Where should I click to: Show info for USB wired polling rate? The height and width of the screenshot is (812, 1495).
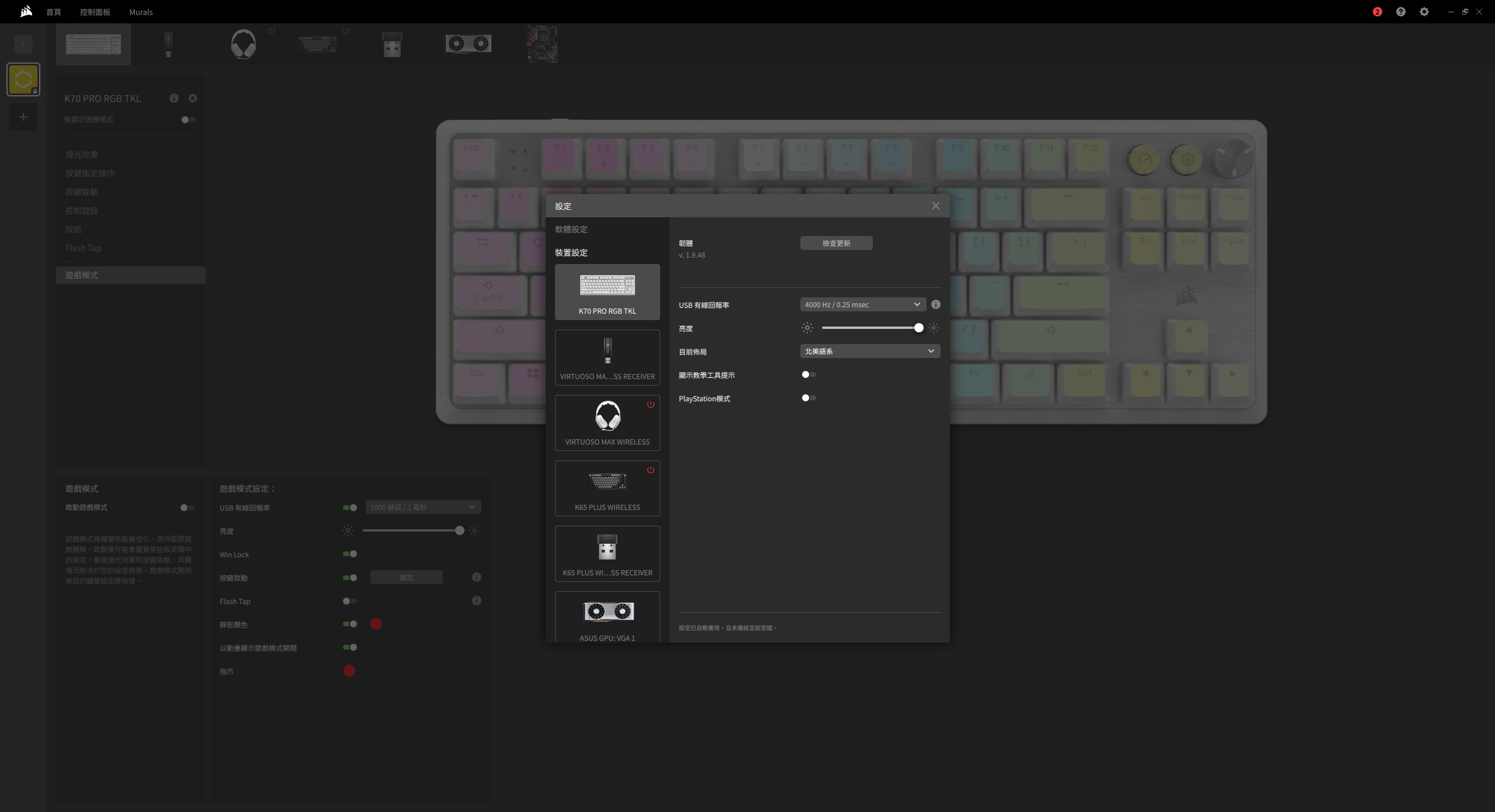click(935, 304)
